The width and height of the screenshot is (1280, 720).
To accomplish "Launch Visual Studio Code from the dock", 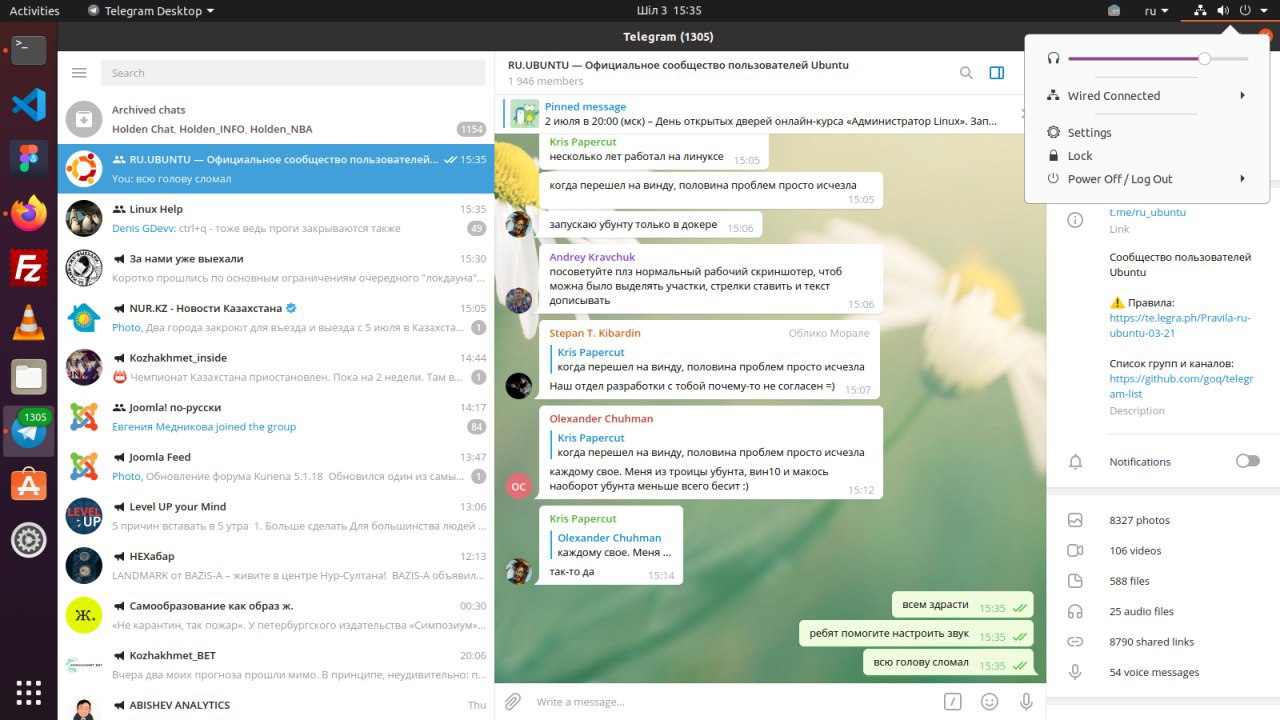I will click(29, 104).
